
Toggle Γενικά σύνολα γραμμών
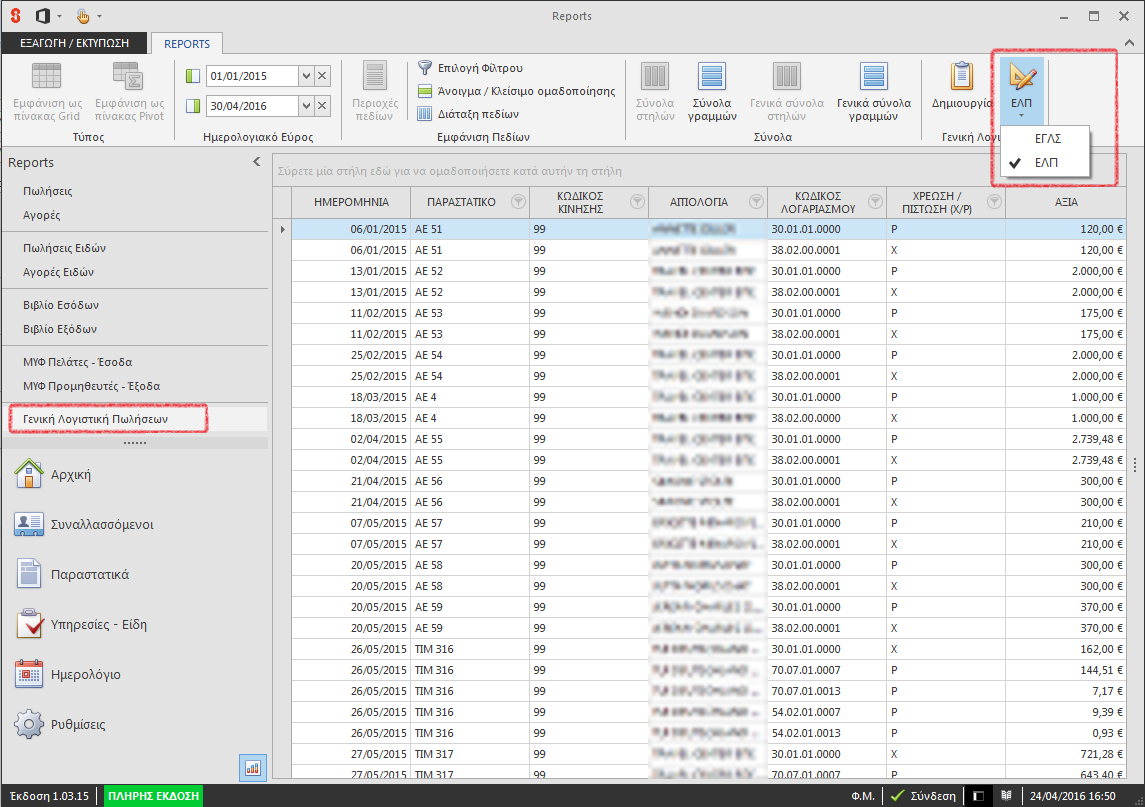[x=873, y=91]
